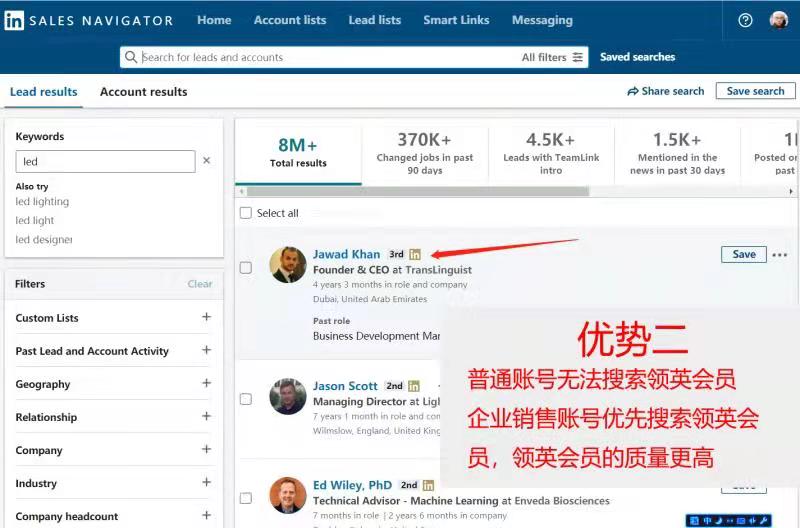Switch to the Lead results tab
Image resolution: width=800 pixels, height=528 pixels.
(x=44, y=92)
